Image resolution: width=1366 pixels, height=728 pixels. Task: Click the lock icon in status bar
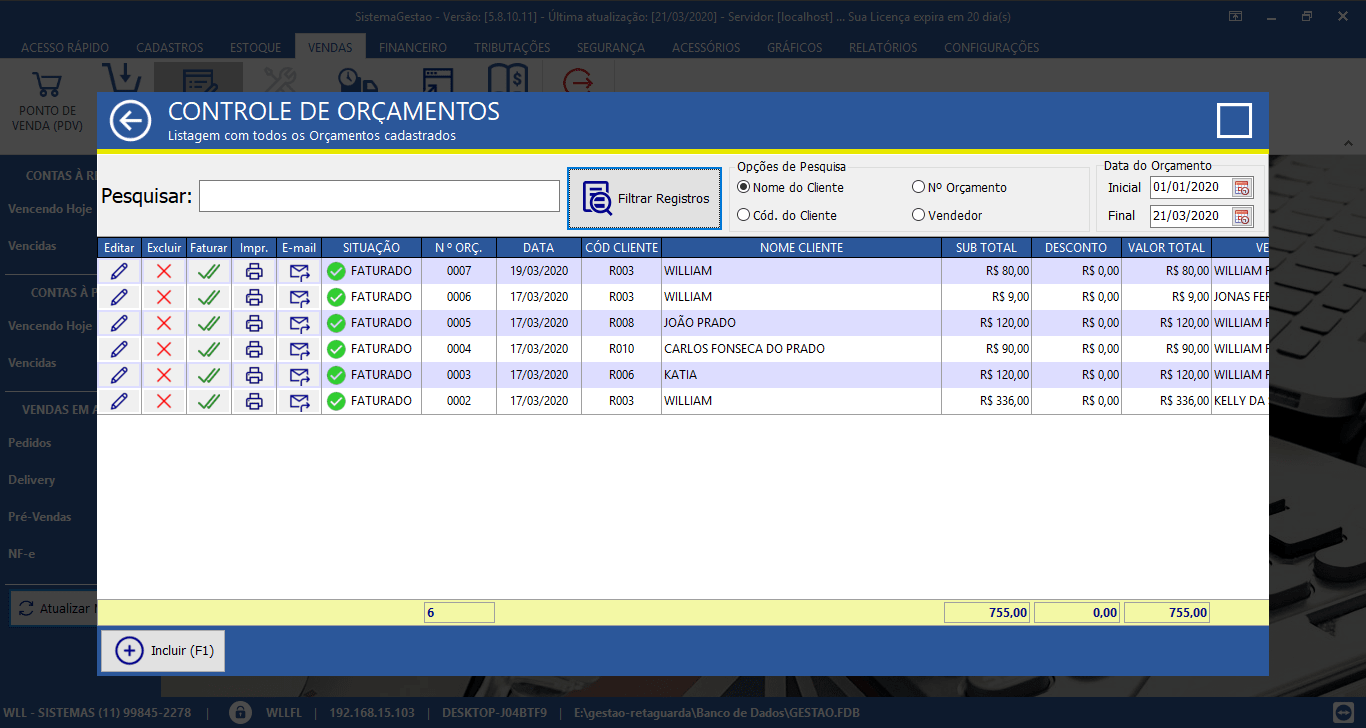(x=239, y=712)
